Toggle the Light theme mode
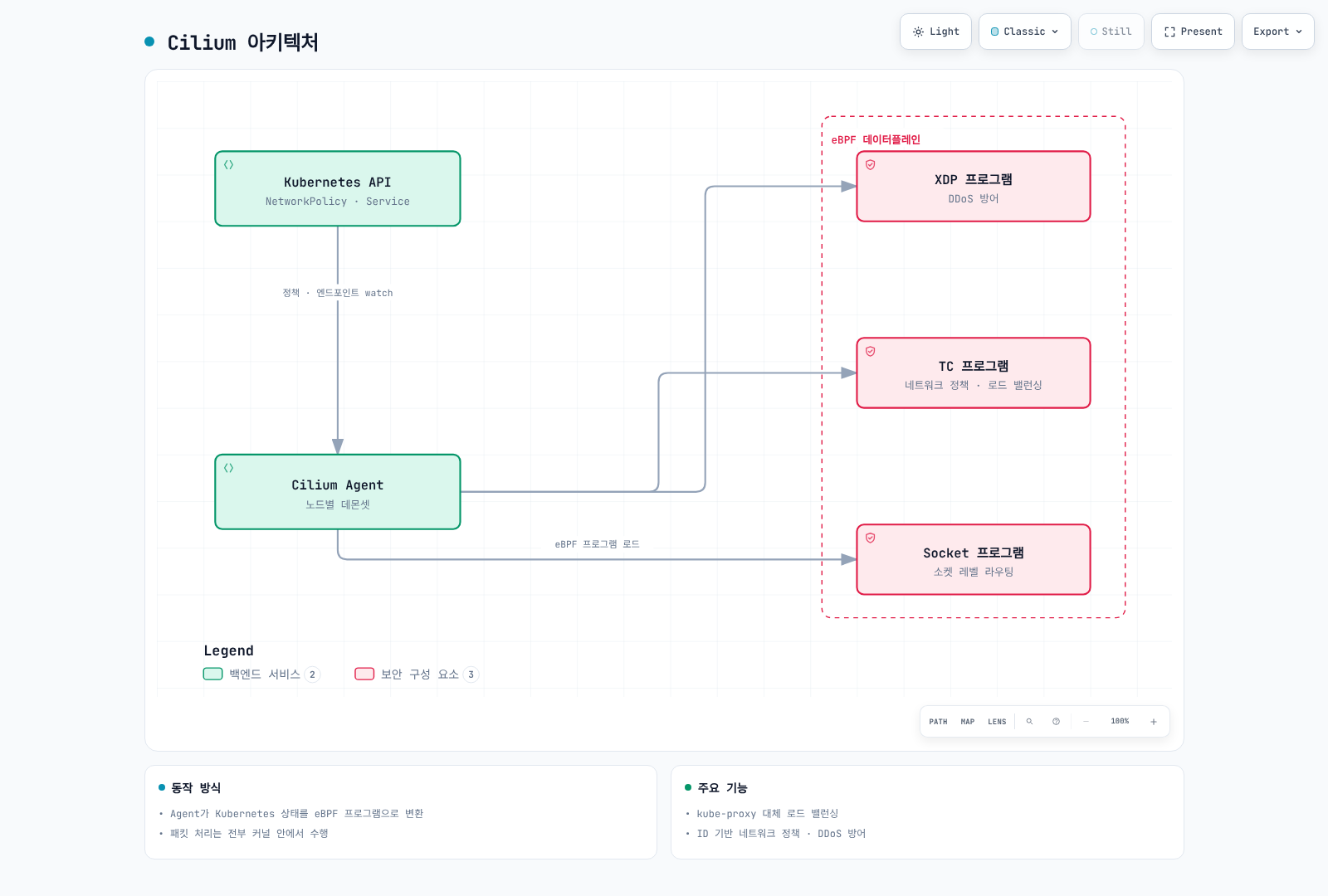Viewport: 1328px width, 896px height. [935, 32]
